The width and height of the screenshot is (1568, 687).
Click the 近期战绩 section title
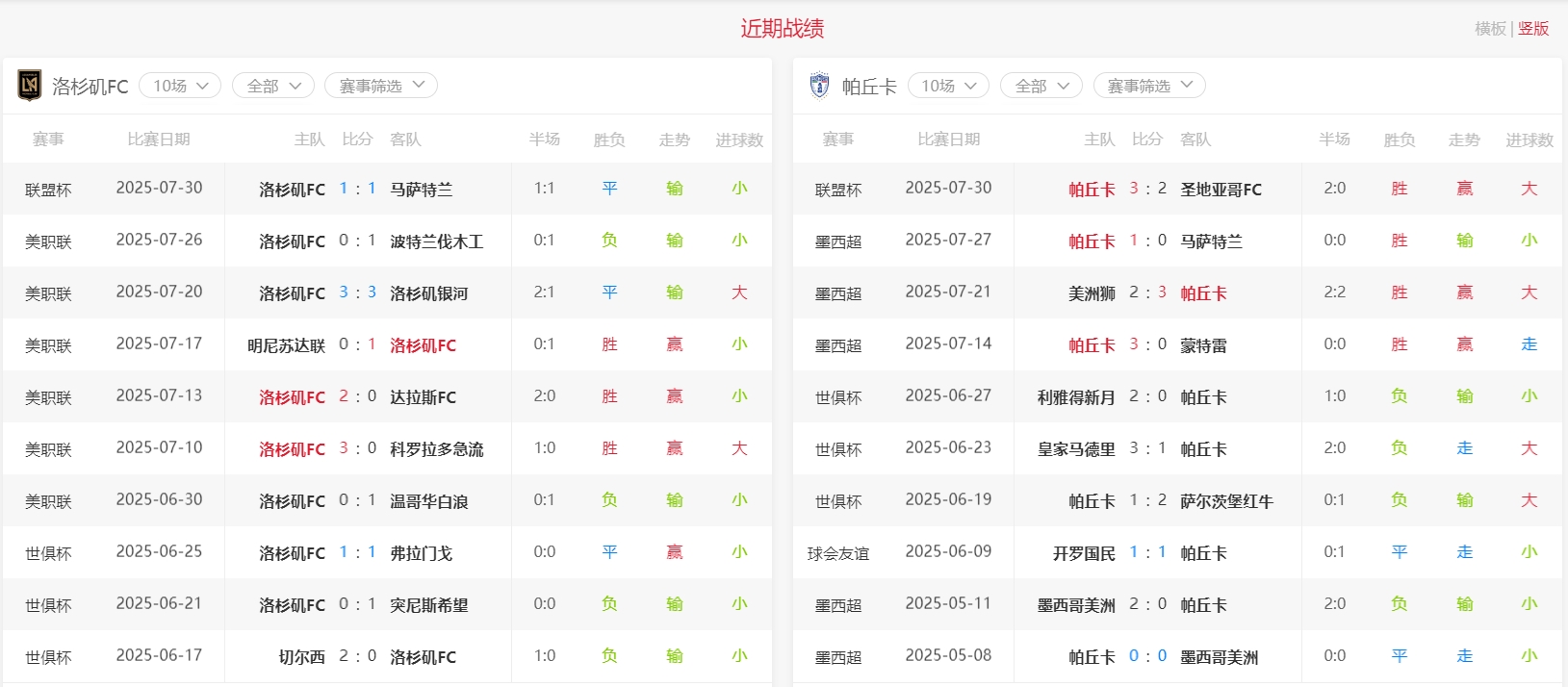click(x=782, y=29)
